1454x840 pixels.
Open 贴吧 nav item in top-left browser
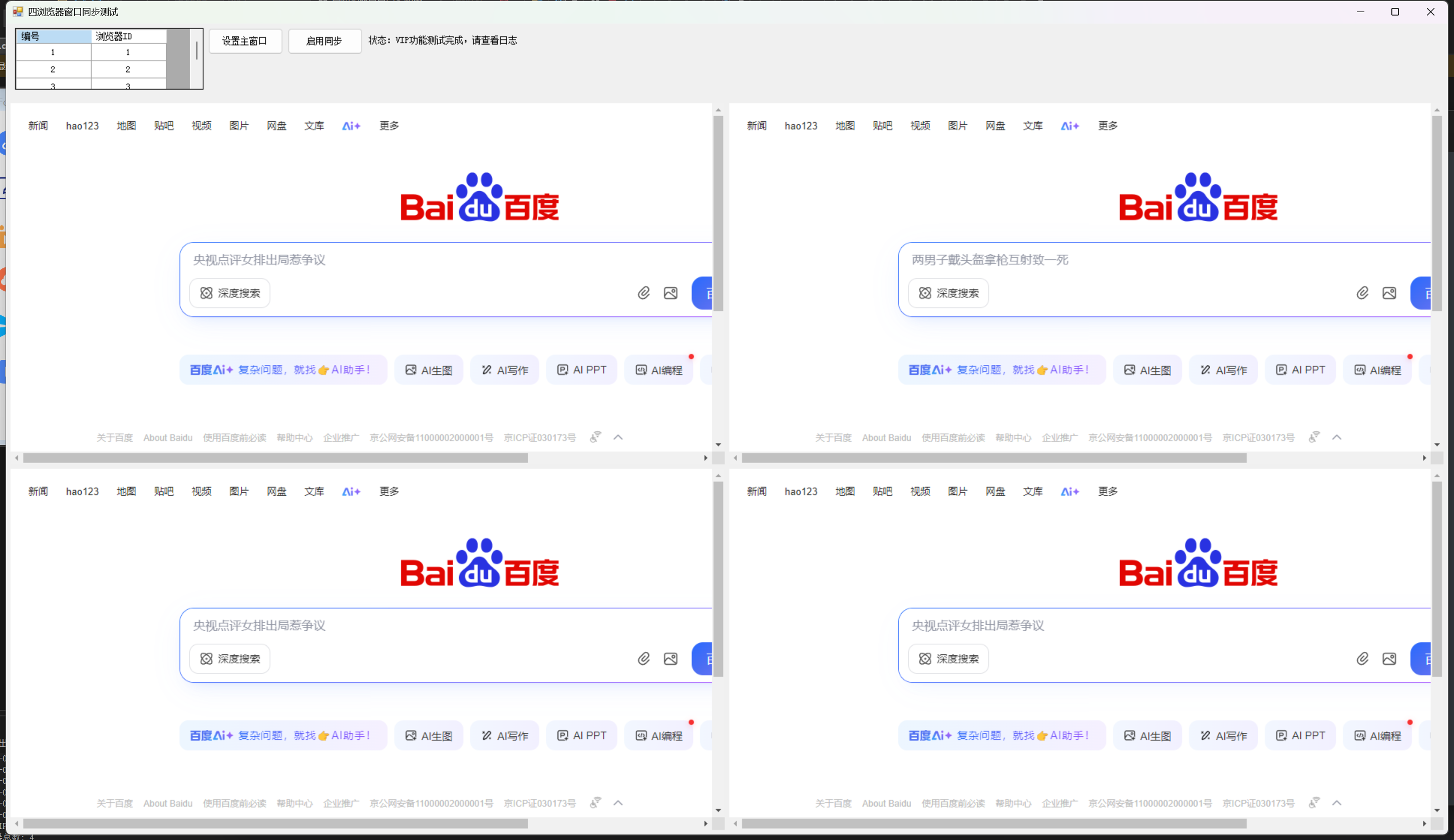pos(163,126)
